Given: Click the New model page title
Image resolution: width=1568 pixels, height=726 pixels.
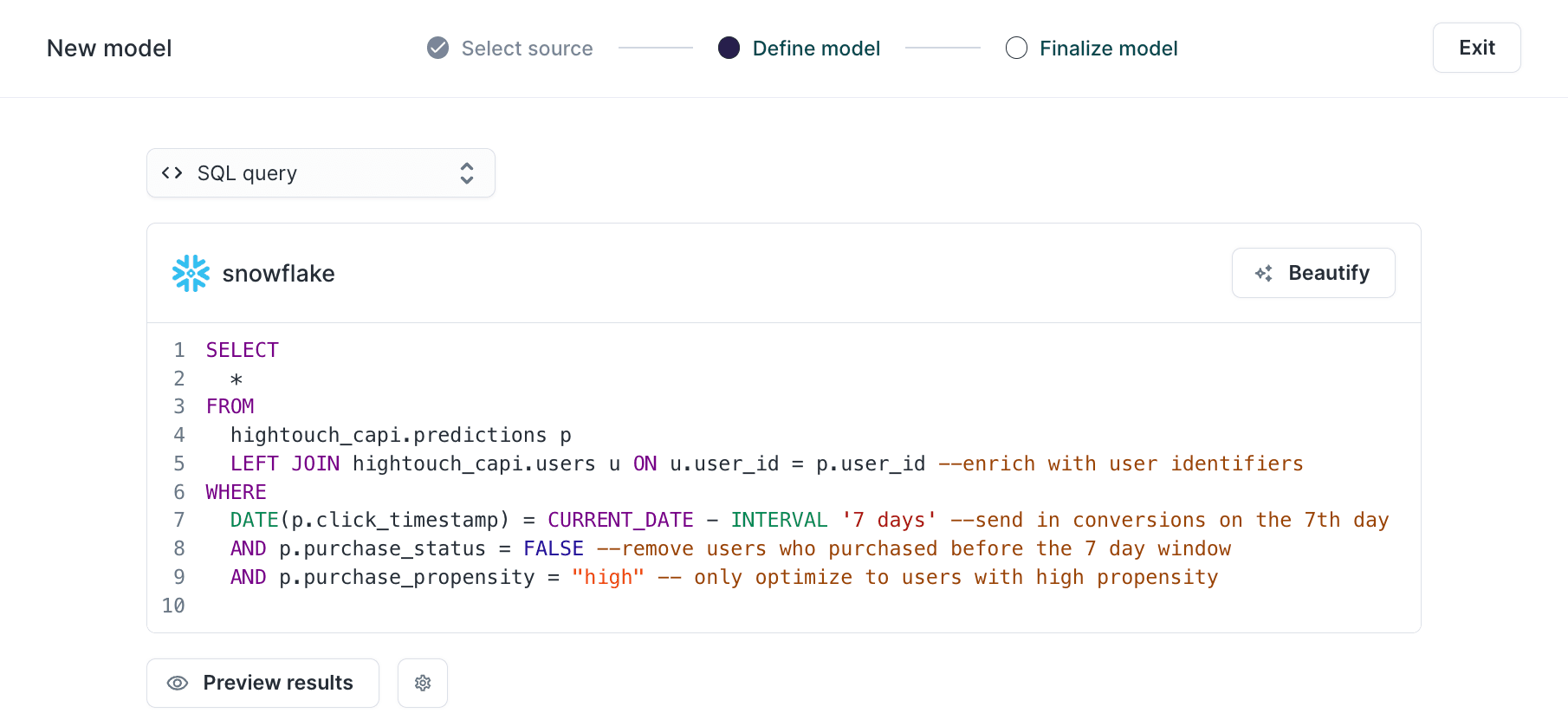Looking at the screenshot, I should (x=109, y=49).
